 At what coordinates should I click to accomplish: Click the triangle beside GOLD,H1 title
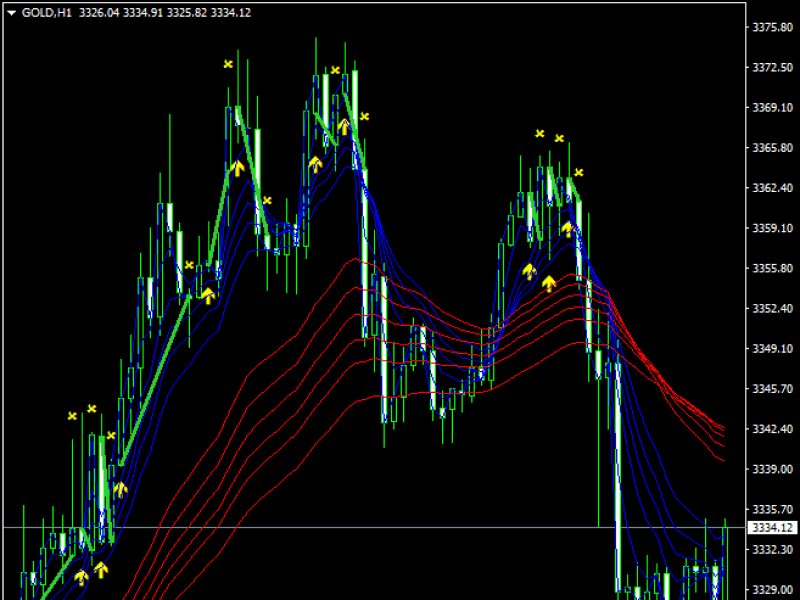point(10,11)
